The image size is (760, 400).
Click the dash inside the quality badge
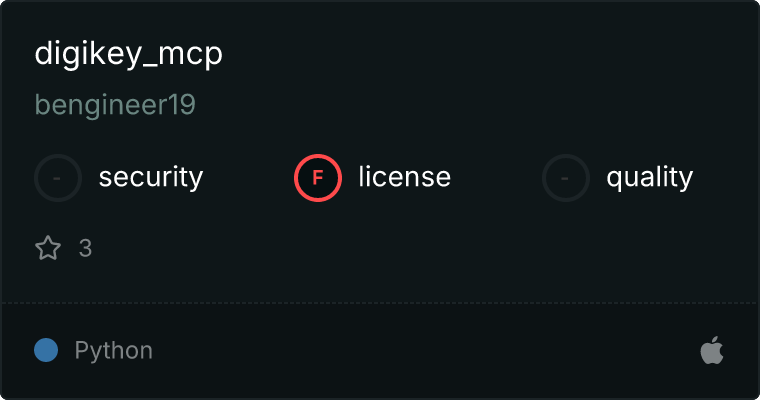click(565, 178)
